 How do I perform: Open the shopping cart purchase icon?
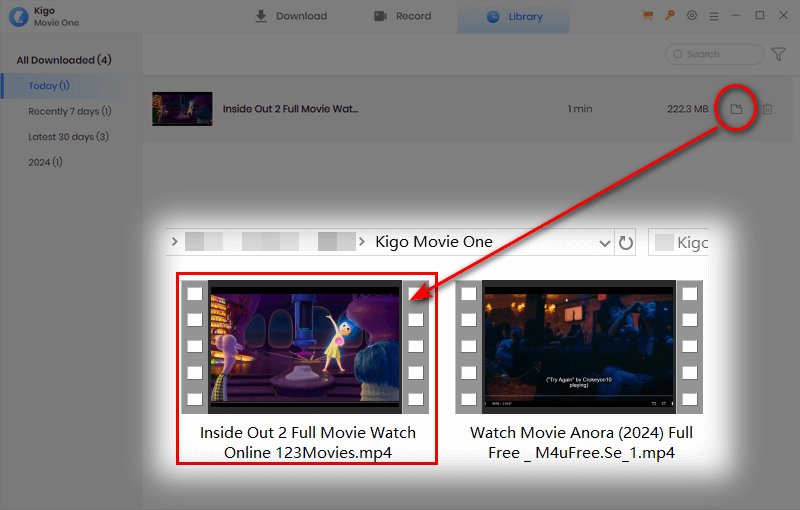click(648, 16)
